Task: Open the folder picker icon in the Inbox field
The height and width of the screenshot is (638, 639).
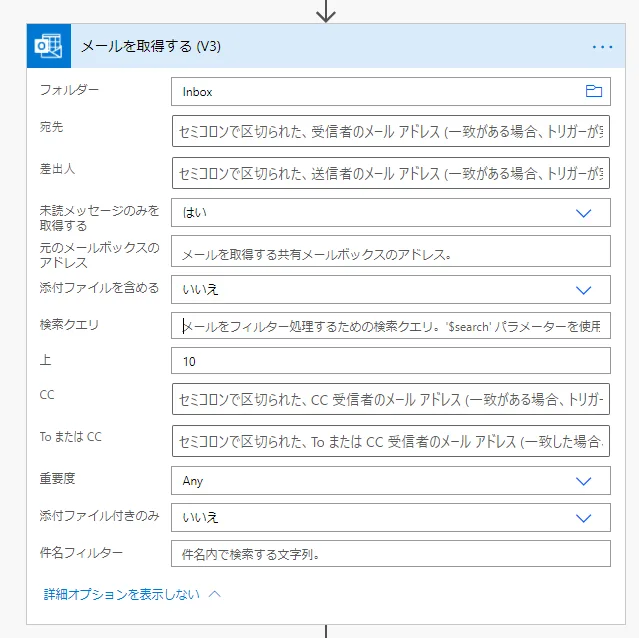Action: (593, 91)
